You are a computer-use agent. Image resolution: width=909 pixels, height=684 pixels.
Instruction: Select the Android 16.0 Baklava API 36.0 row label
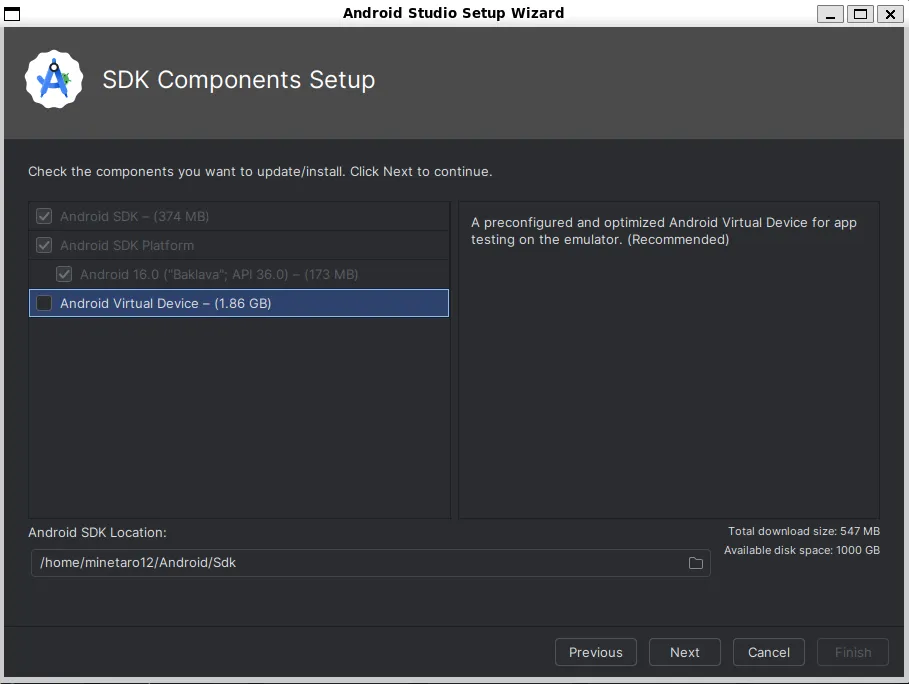pyautogui.click(x=219, y=274)
